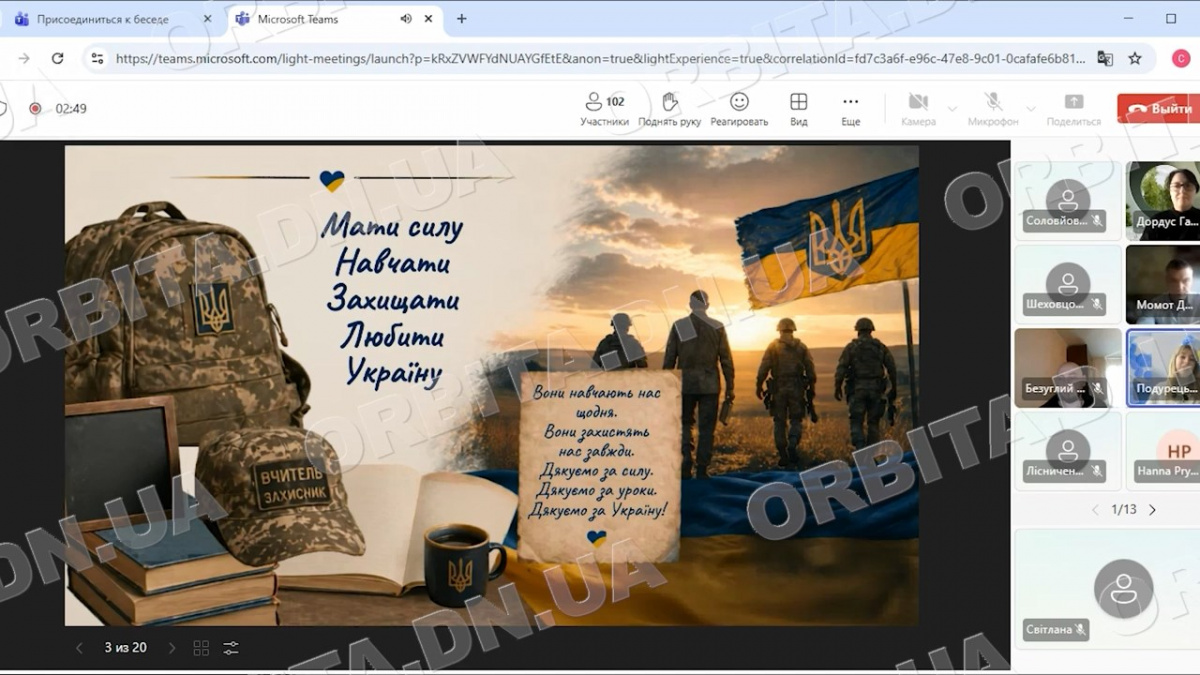Click the 1/13 participants page indicator
The width and height of the screenshot is (1200, 675).
(1124, 510)
